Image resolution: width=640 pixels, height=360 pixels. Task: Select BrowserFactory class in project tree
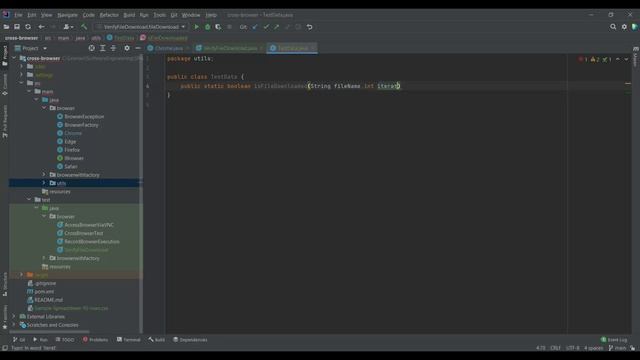pyautogui.click(x=81, y=125)
